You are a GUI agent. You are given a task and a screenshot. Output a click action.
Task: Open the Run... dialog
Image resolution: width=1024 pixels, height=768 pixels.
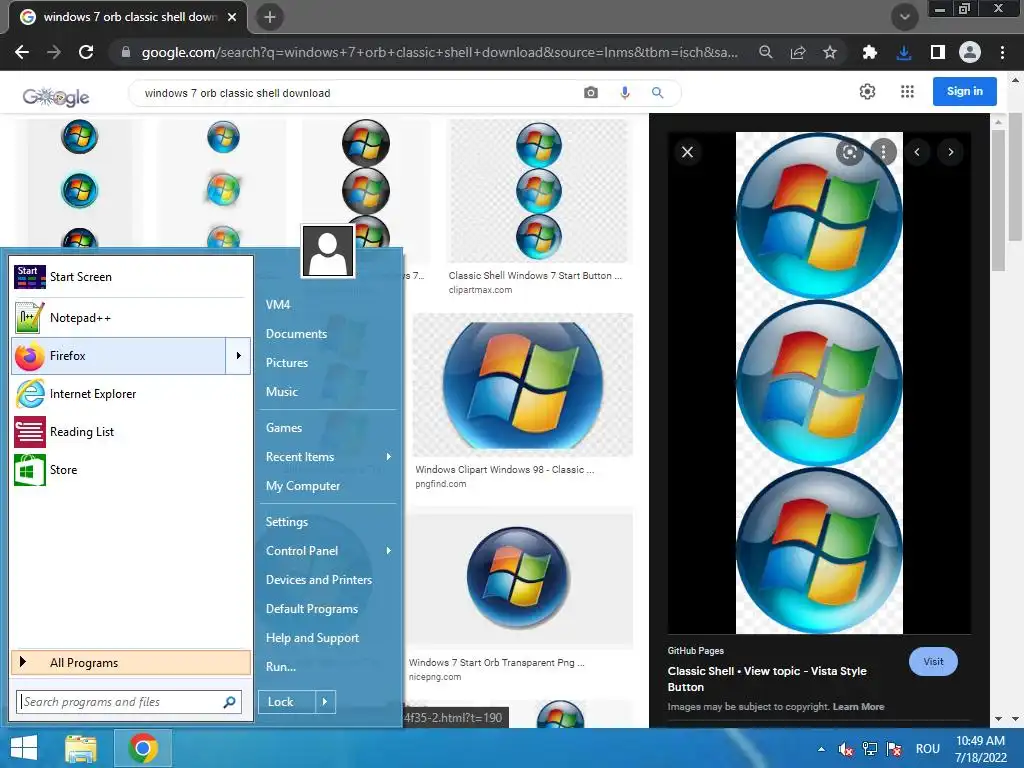click(x=281, y=667)
